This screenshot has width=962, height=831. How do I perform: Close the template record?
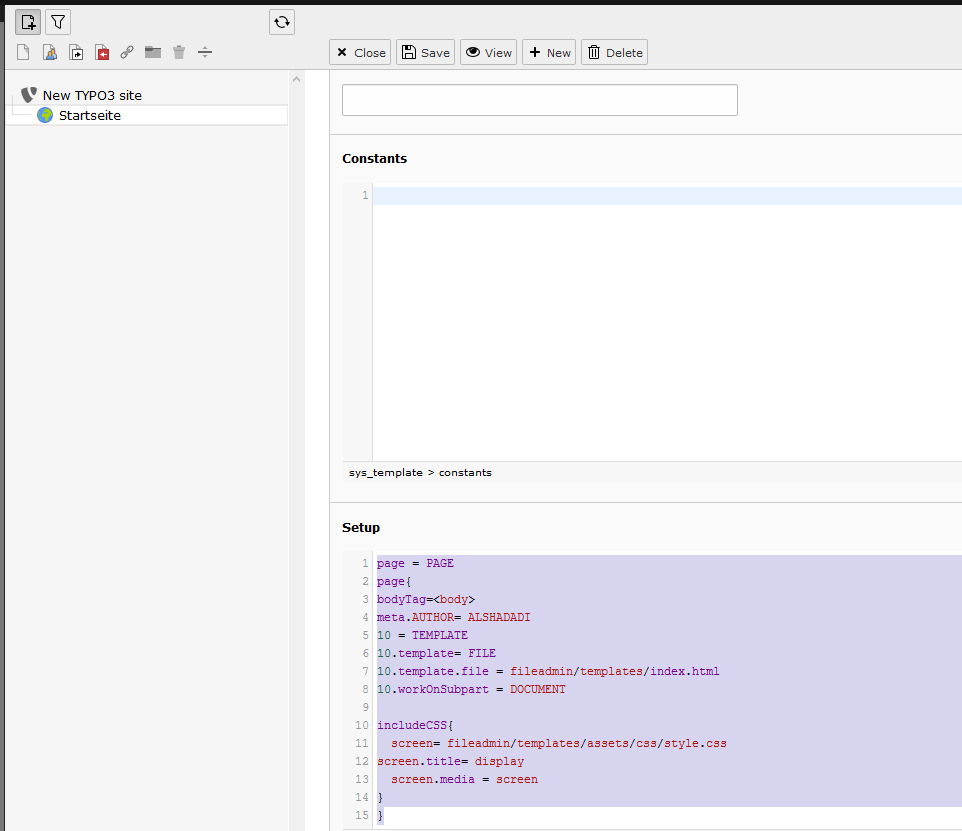360,52
